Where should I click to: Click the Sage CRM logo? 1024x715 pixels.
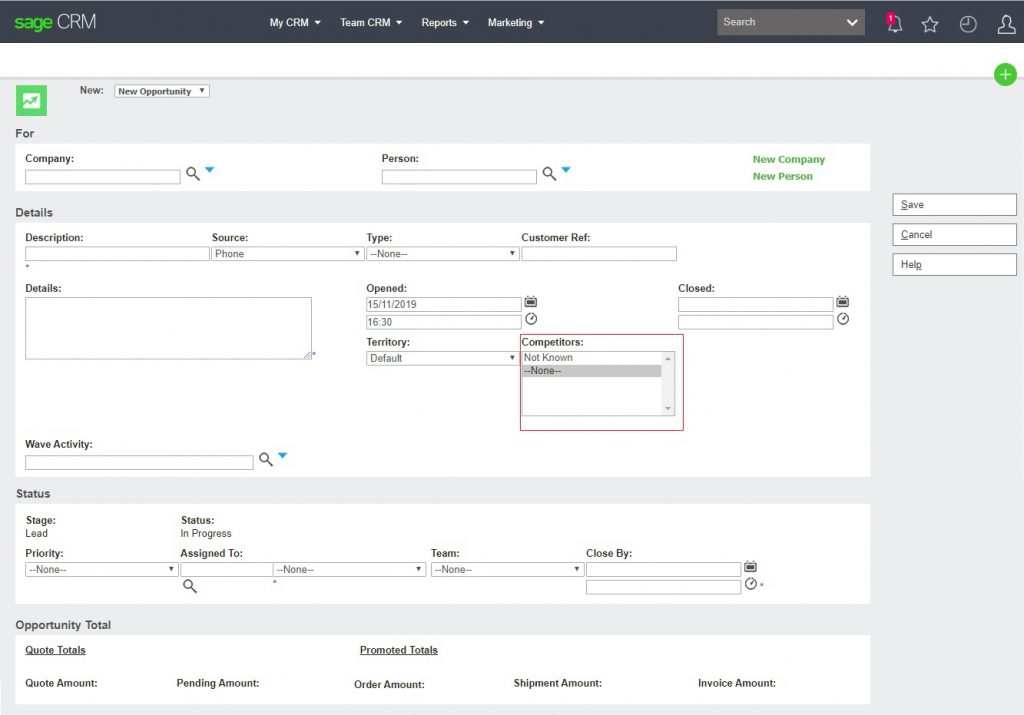tap(55, 22)
